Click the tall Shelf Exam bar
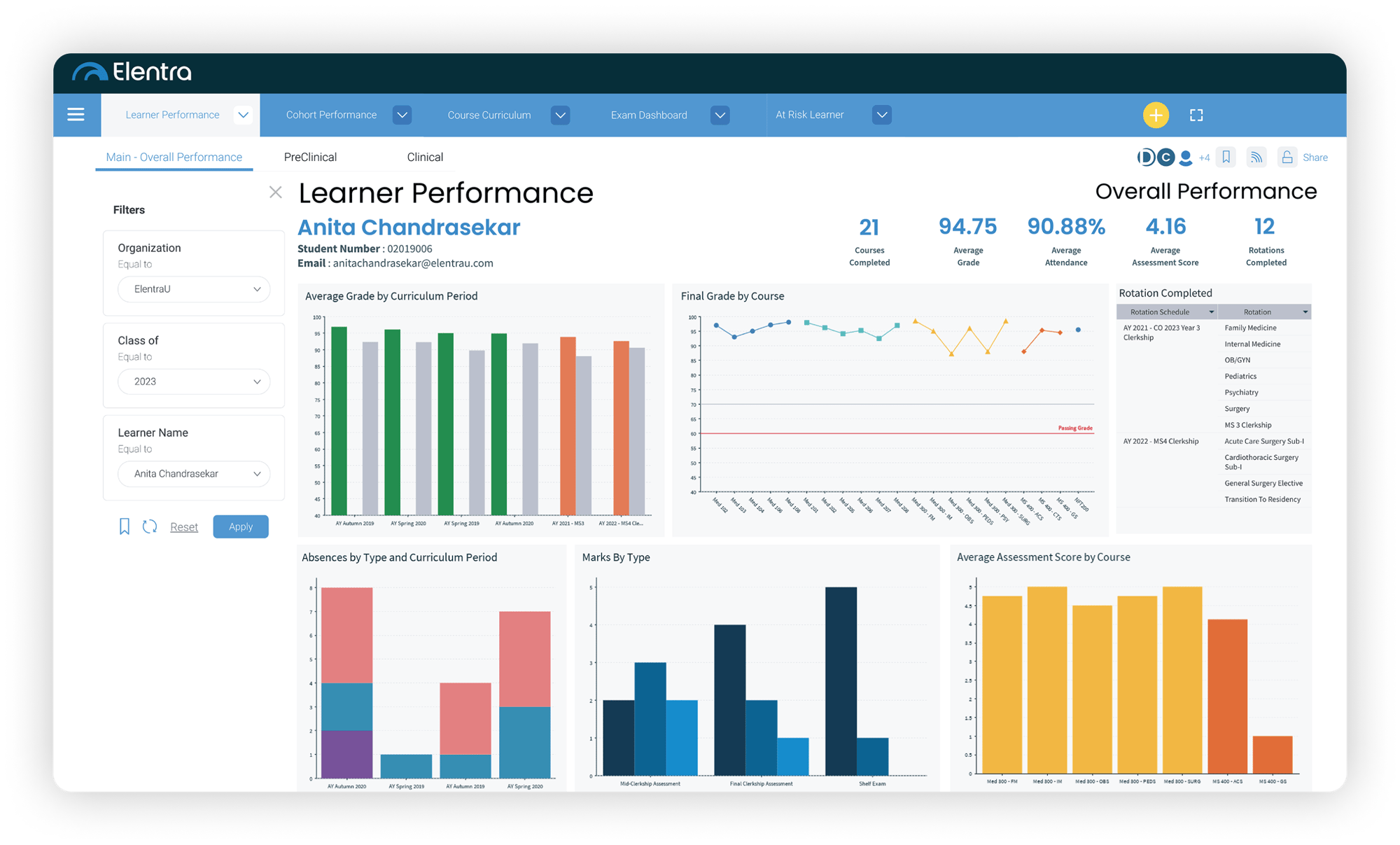Image resolution: width=1400 pixels, height=845 pixels. pyautogui.click(x=841, y=681)
